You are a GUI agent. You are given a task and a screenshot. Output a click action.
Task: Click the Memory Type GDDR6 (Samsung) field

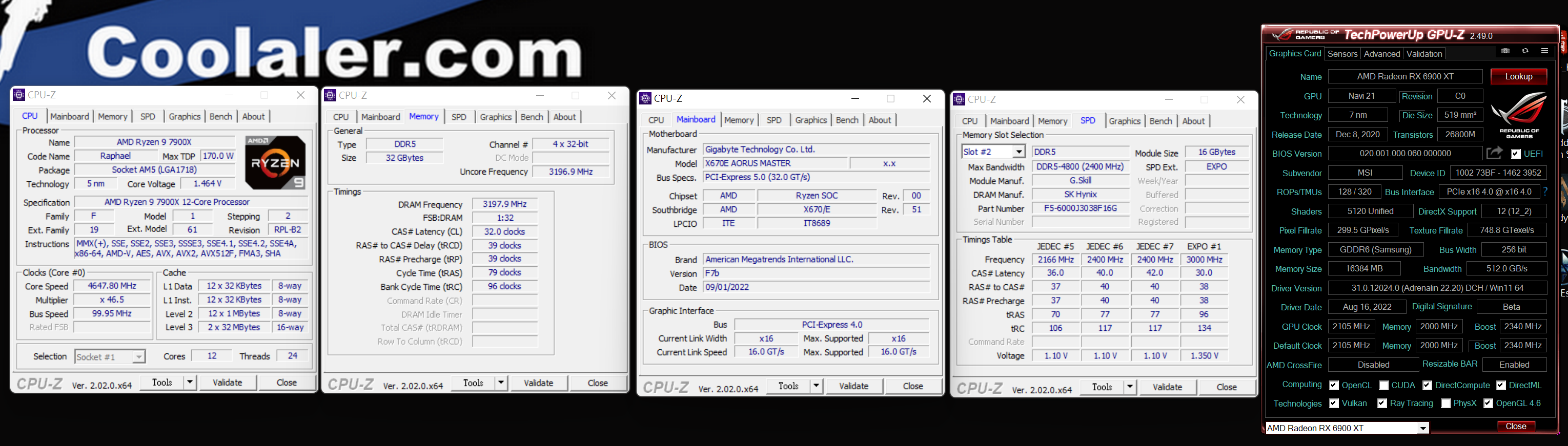(1375, 249)
